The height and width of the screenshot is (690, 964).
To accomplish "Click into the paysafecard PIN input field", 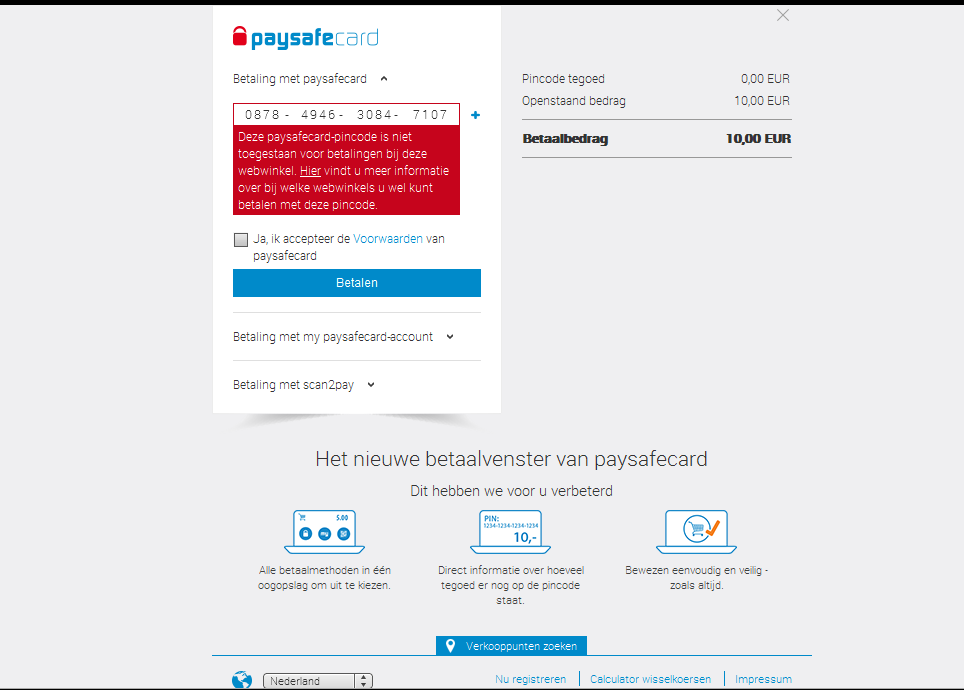I will [x=346, y=114].
